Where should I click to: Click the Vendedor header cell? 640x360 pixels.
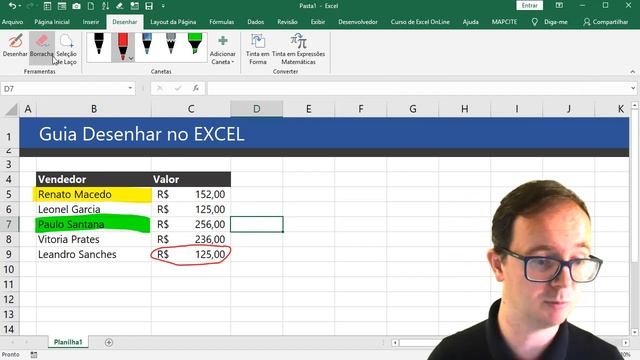pyautogui.click(x=93, y=179)
